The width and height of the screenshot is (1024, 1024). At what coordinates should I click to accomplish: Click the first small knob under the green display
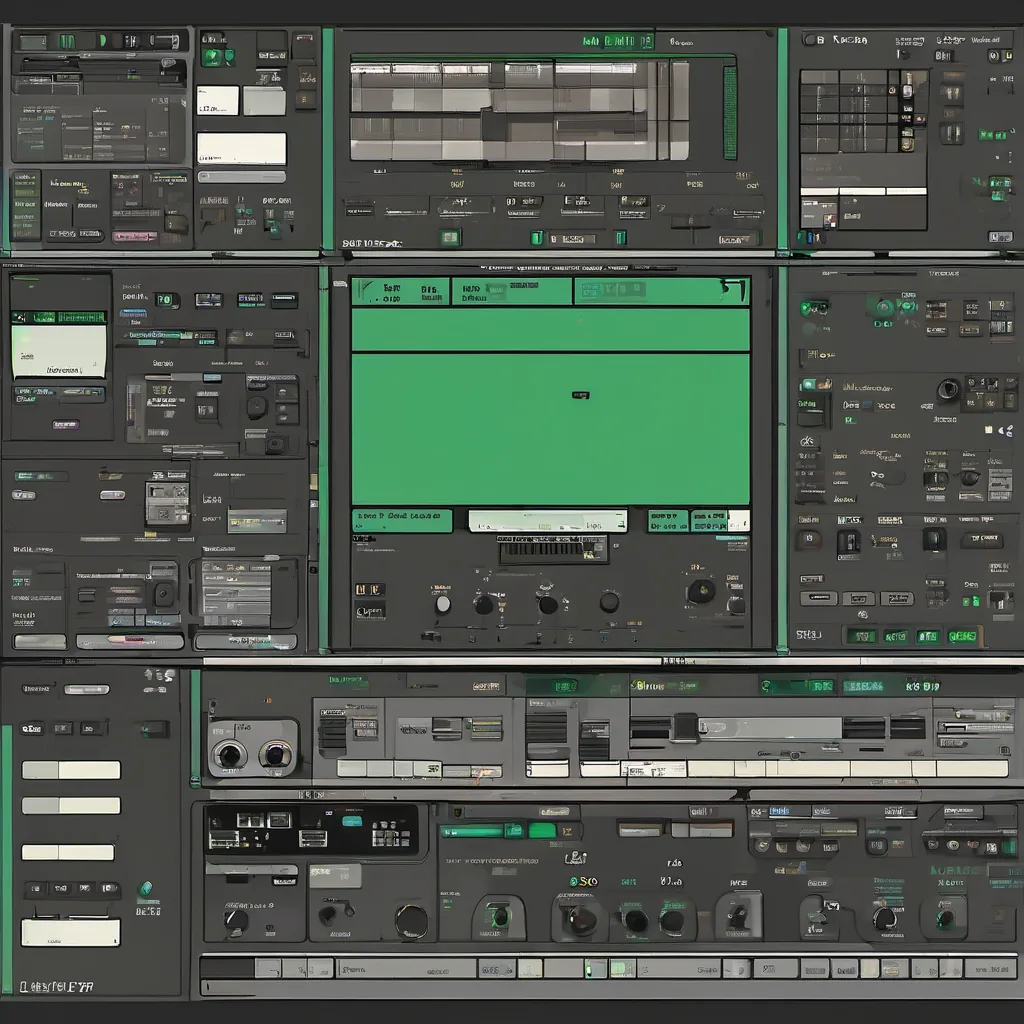(443, 603)
